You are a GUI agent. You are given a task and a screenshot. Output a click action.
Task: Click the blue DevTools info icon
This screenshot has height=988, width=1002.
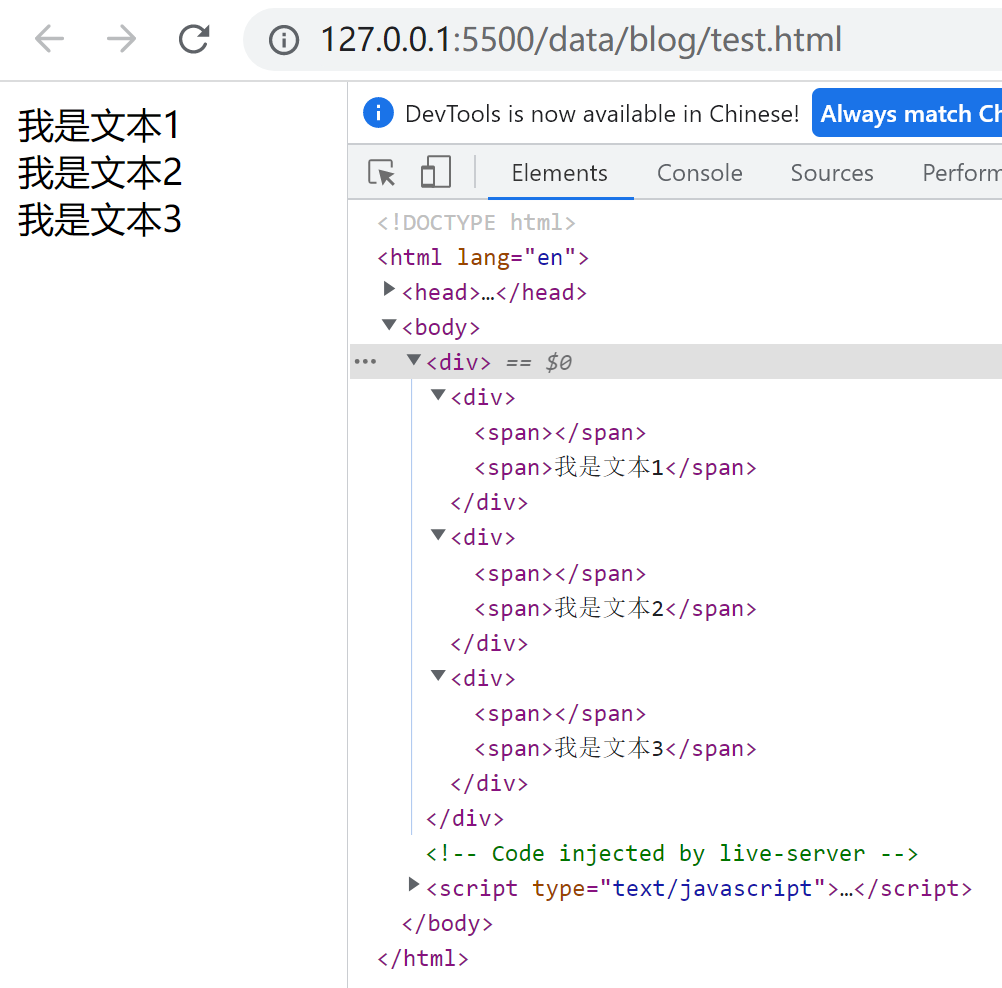coord(378,113)
